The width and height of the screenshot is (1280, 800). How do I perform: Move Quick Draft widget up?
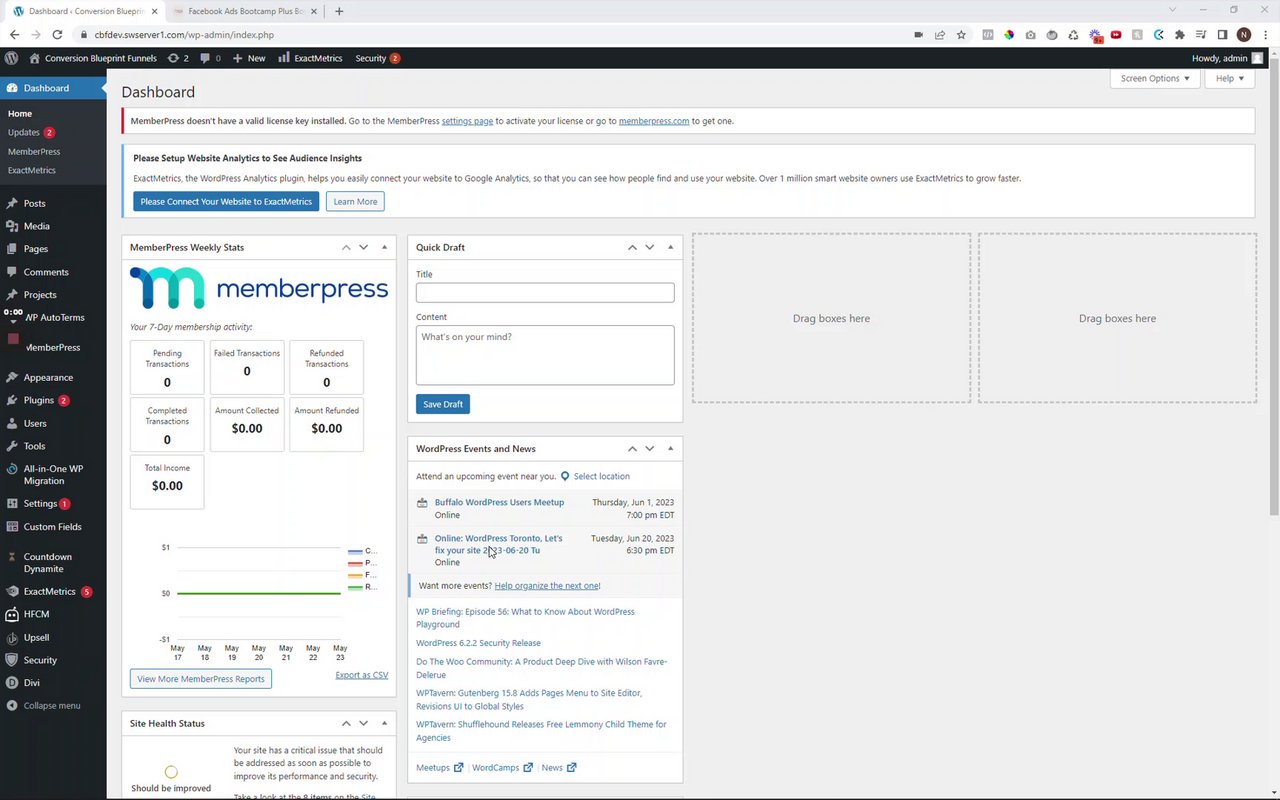click(632, 247)
